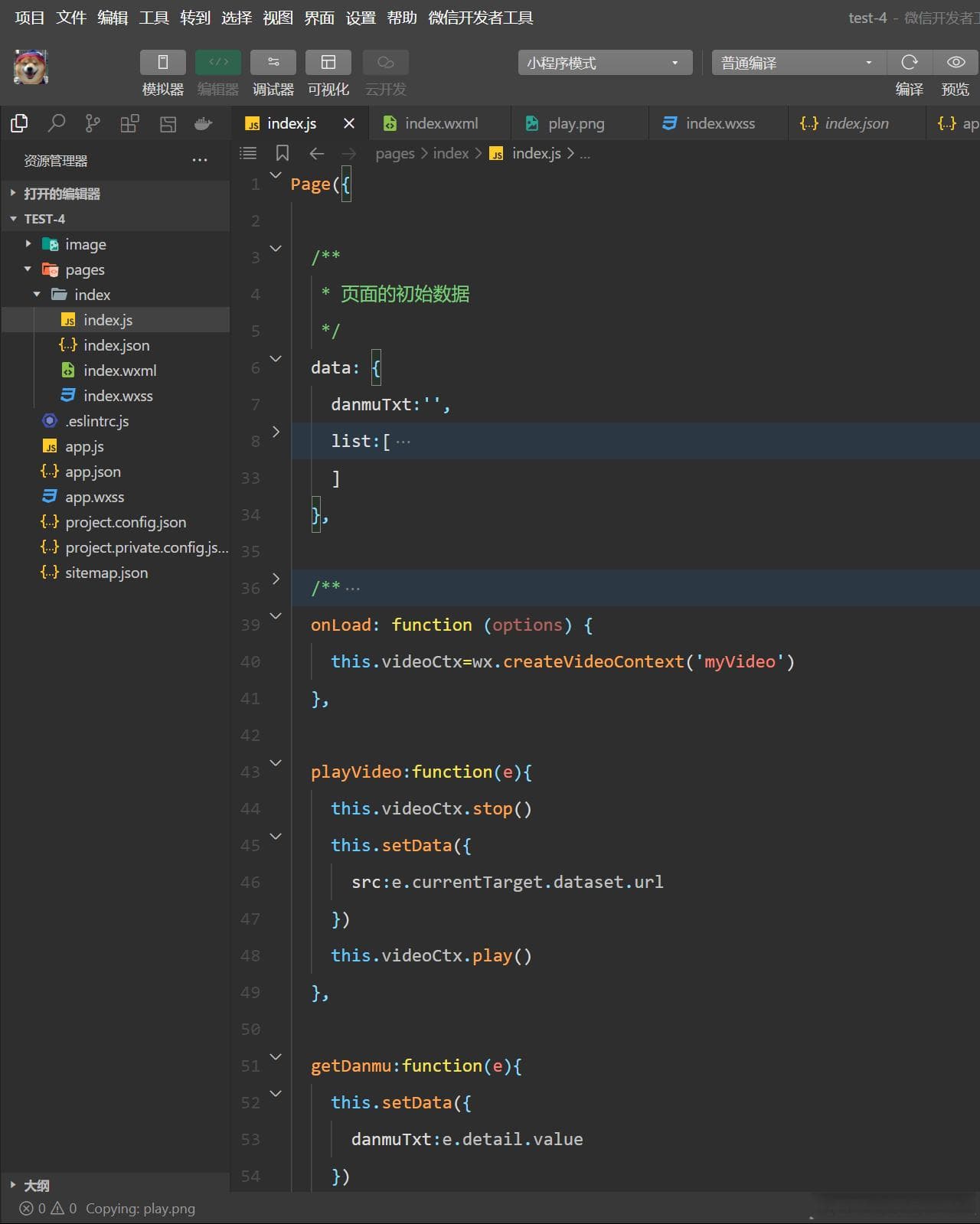This screenshot has height=1224, width=980.
Task: Open the source control sidebar icon
Action: tap(93, 123)
